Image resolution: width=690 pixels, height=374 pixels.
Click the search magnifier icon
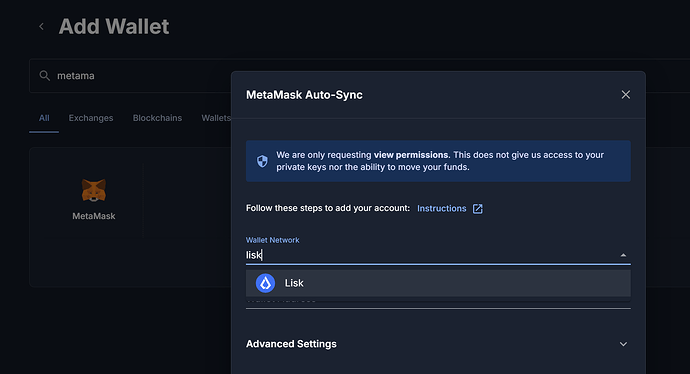(44, 76)
